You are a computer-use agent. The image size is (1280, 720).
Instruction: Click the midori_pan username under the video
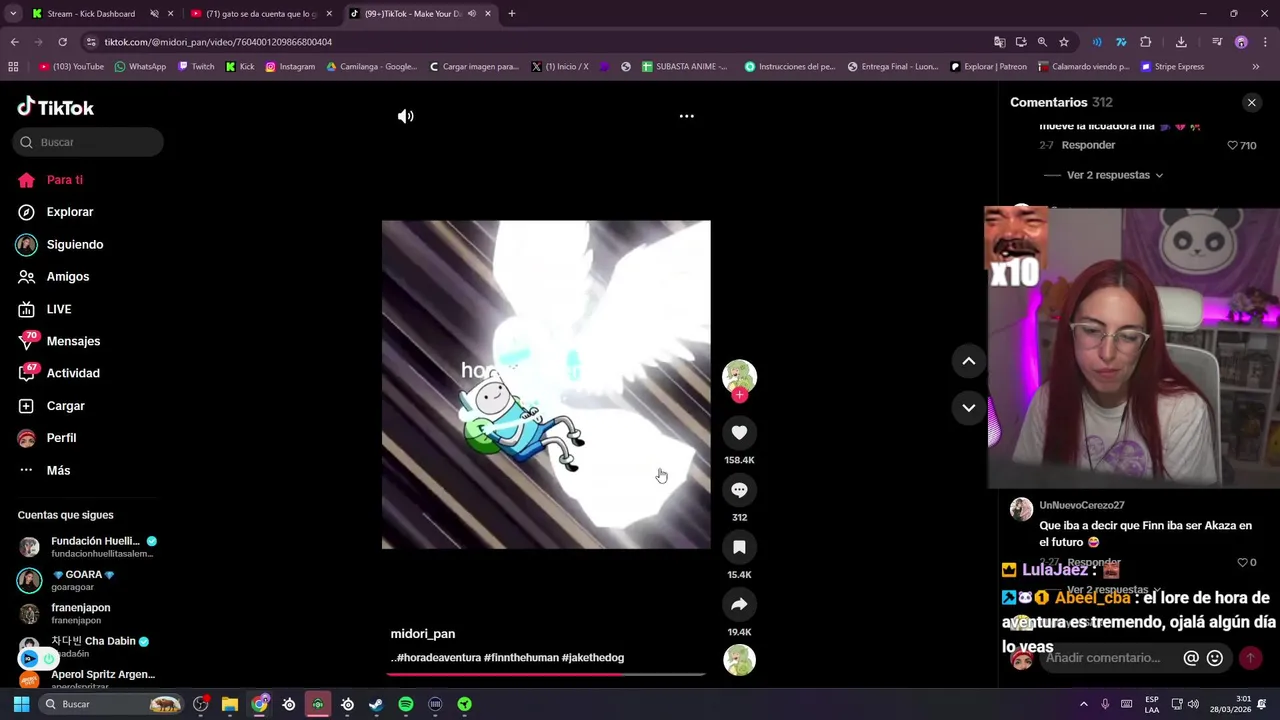422,634
